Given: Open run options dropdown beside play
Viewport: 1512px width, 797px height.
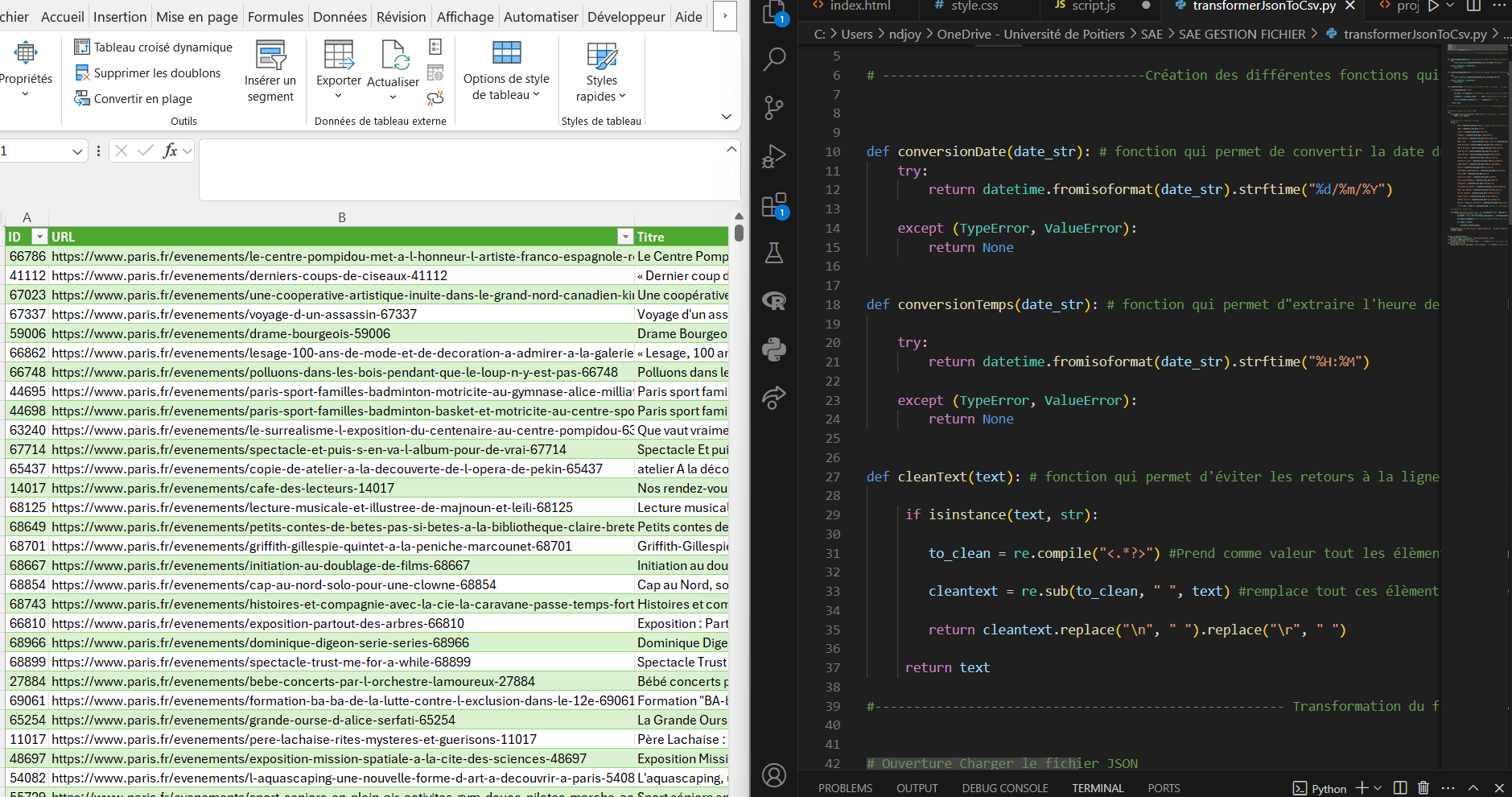Looking at the screenshot, I should point(1450,6).
